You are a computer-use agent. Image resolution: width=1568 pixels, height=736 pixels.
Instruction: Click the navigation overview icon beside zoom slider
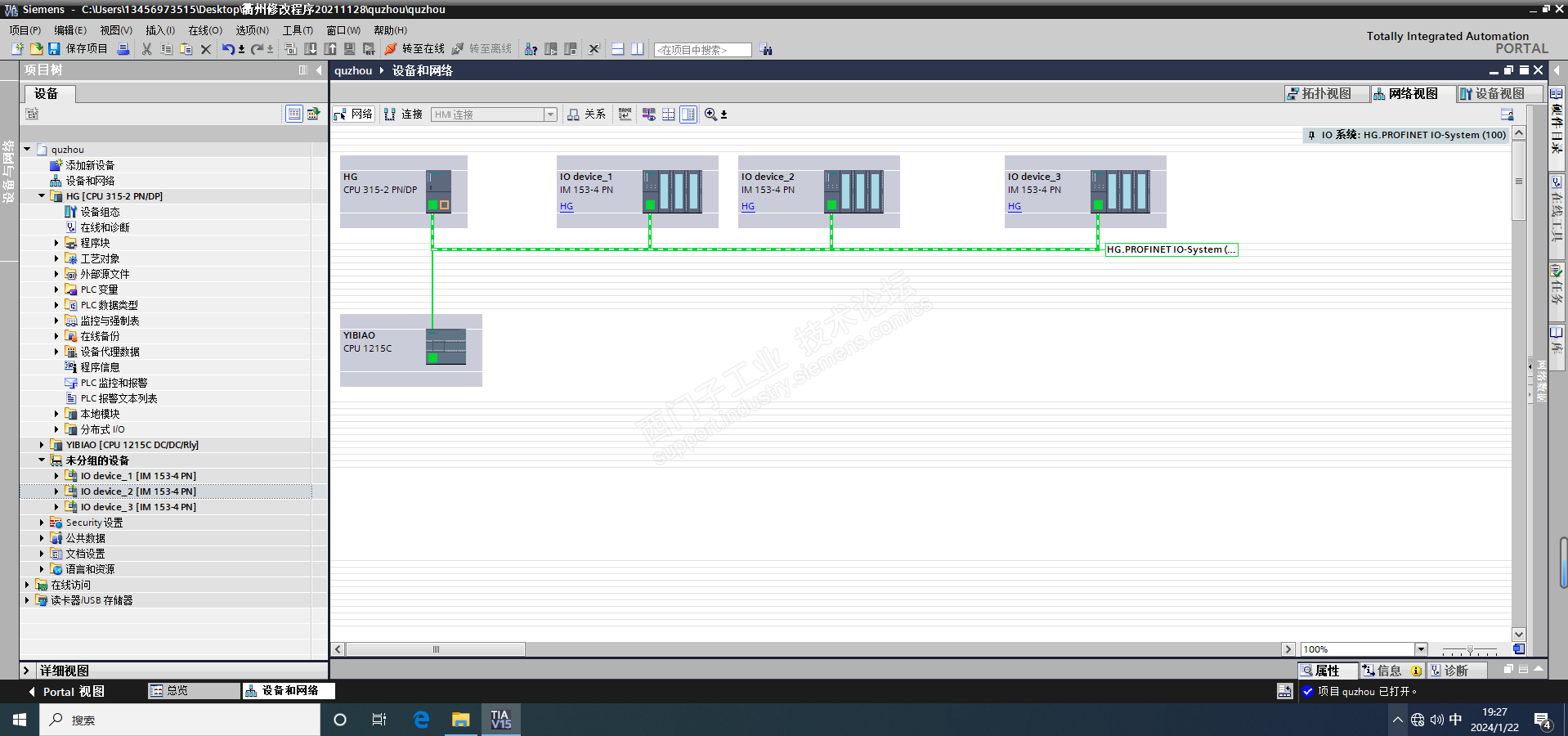pos(1518,649)
